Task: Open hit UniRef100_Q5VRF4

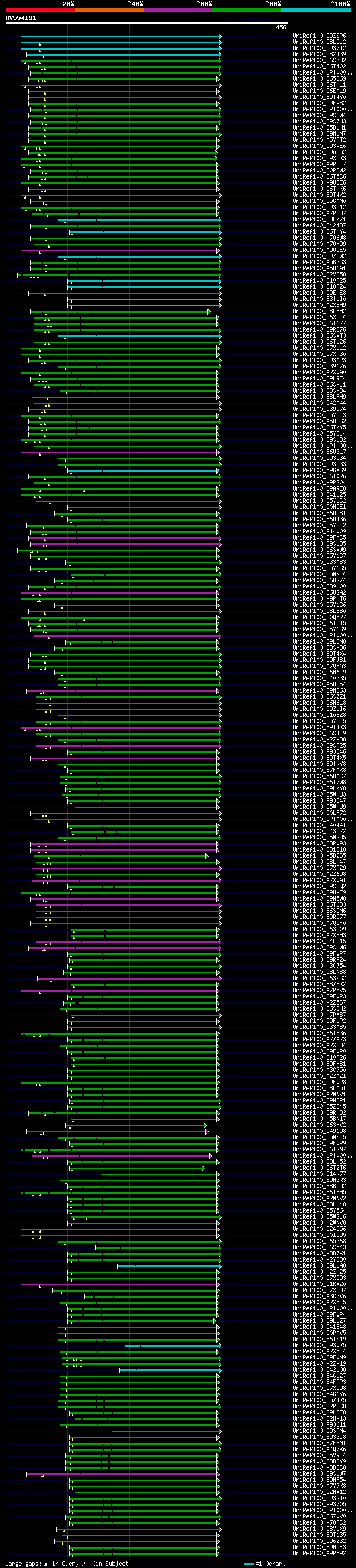Action: tap(319, 1456)
